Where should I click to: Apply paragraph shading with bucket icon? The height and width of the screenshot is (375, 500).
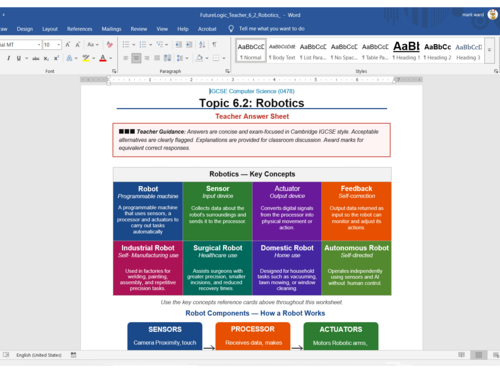(x=199, y=58)
